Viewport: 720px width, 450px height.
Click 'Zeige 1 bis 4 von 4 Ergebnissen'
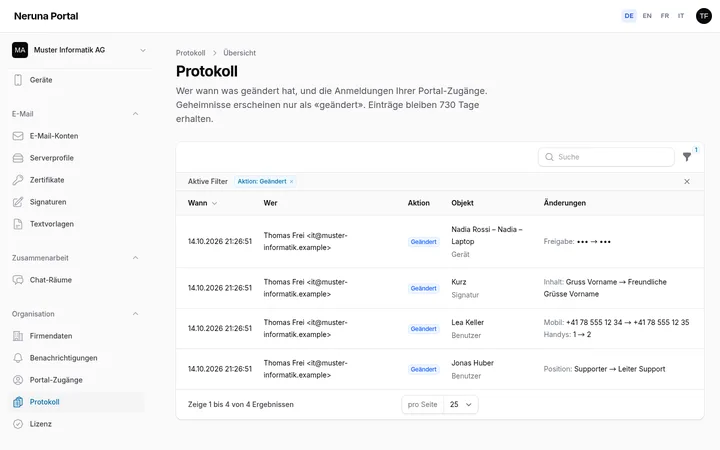coord(241,405)
